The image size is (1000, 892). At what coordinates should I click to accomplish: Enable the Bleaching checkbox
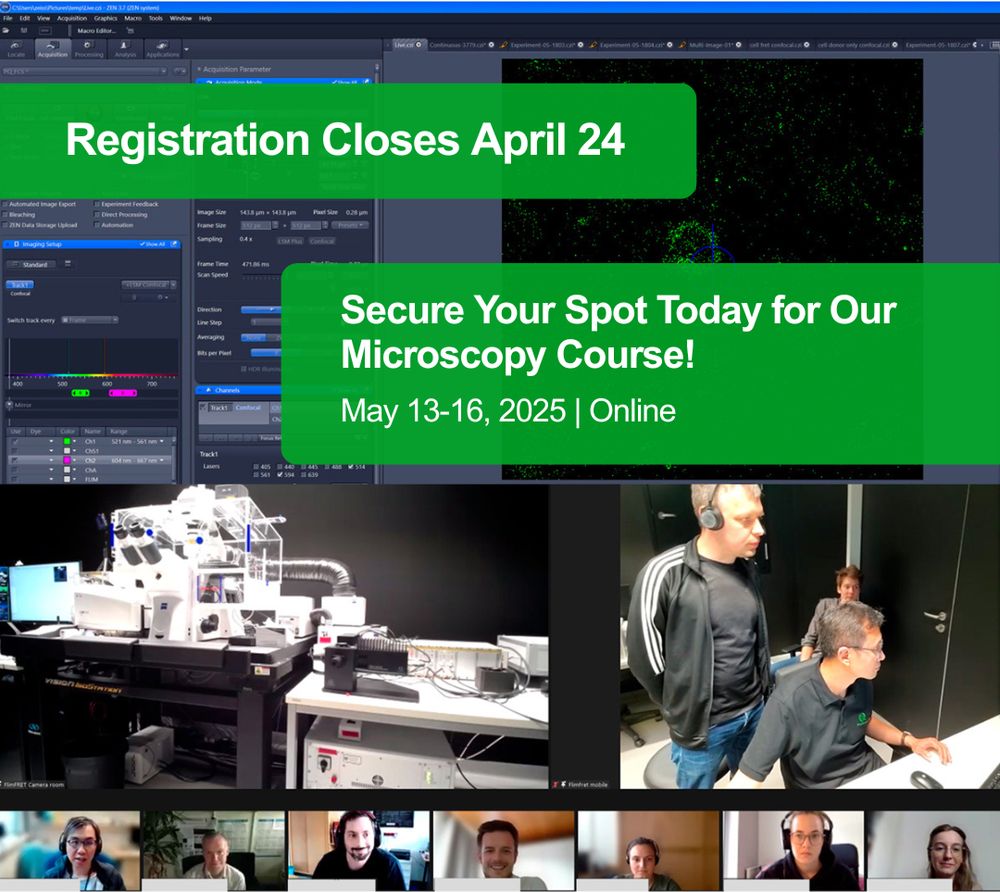point(6,215)
